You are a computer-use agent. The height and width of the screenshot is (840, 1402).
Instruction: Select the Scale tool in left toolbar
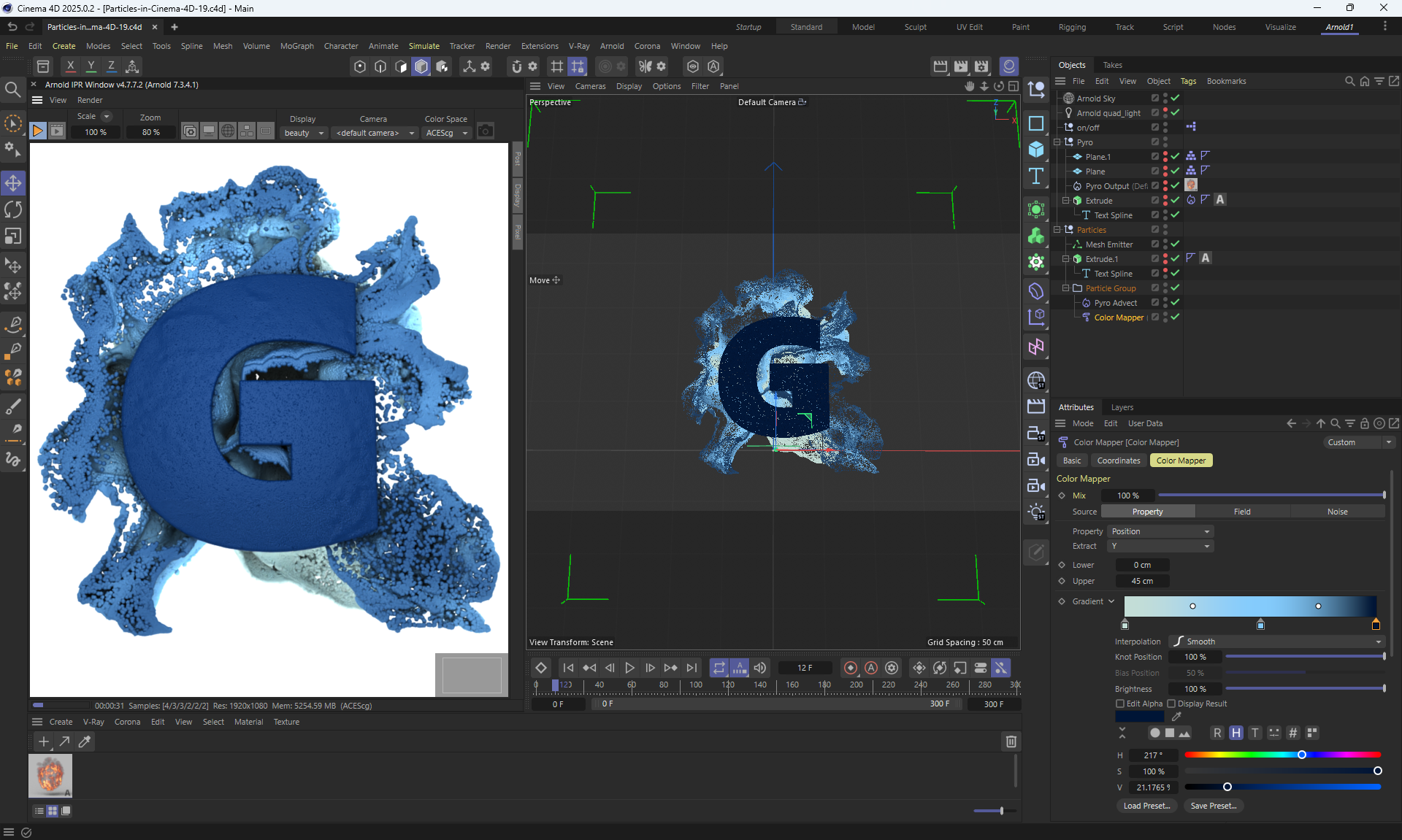[x=13, y=236]
